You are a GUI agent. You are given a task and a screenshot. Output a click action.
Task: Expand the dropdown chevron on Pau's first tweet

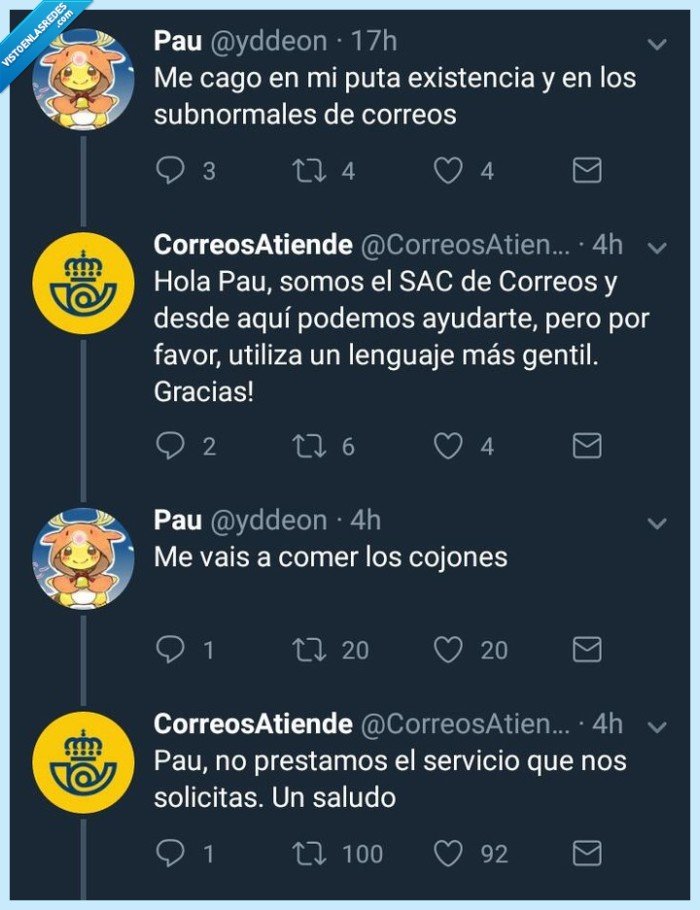[x=657, y=44]
